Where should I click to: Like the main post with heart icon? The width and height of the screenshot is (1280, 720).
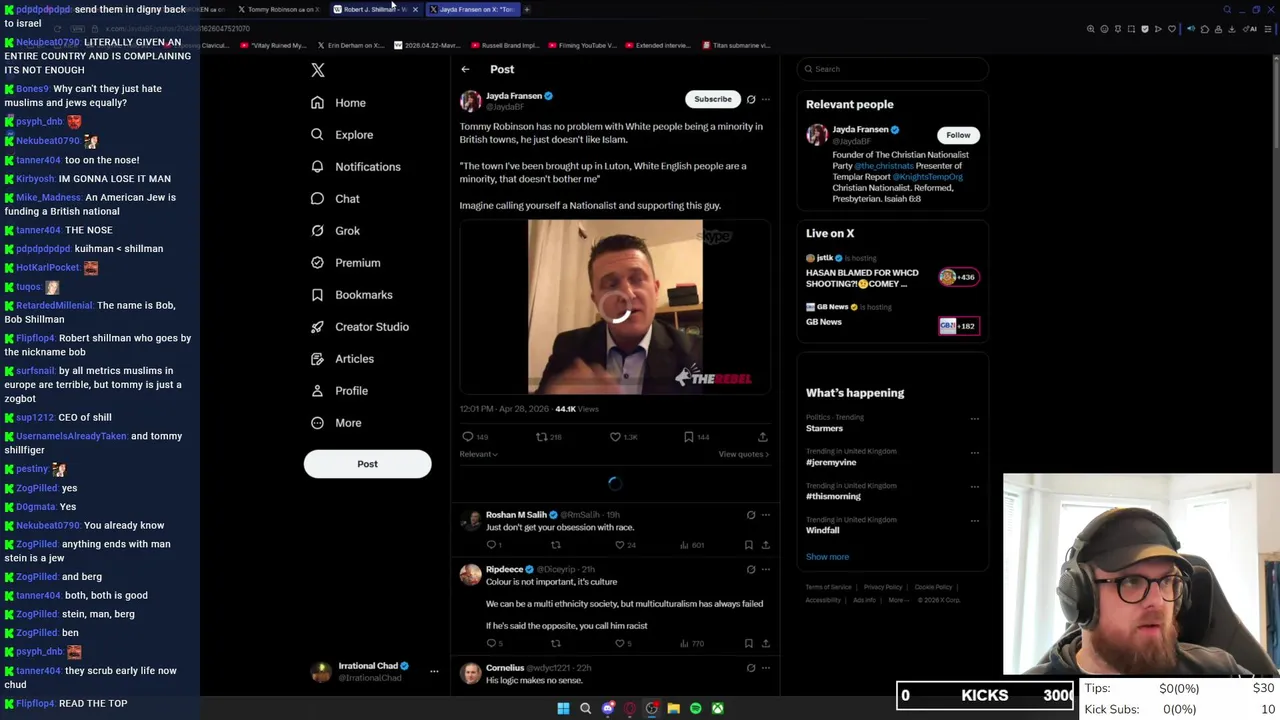coord(615,437)
